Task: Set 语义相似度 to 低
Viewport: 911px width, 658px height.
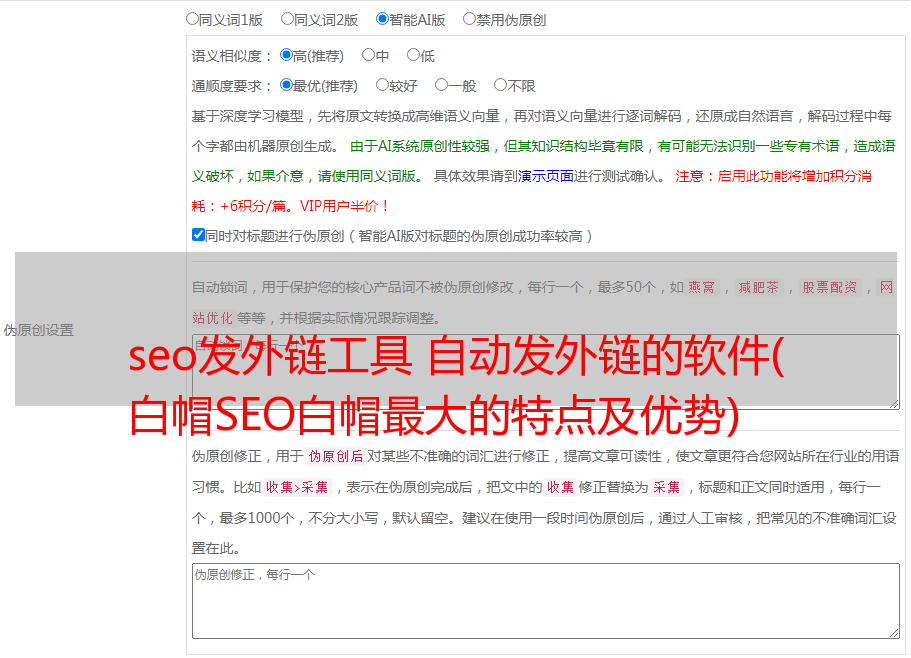Action: tap(413, 55)
